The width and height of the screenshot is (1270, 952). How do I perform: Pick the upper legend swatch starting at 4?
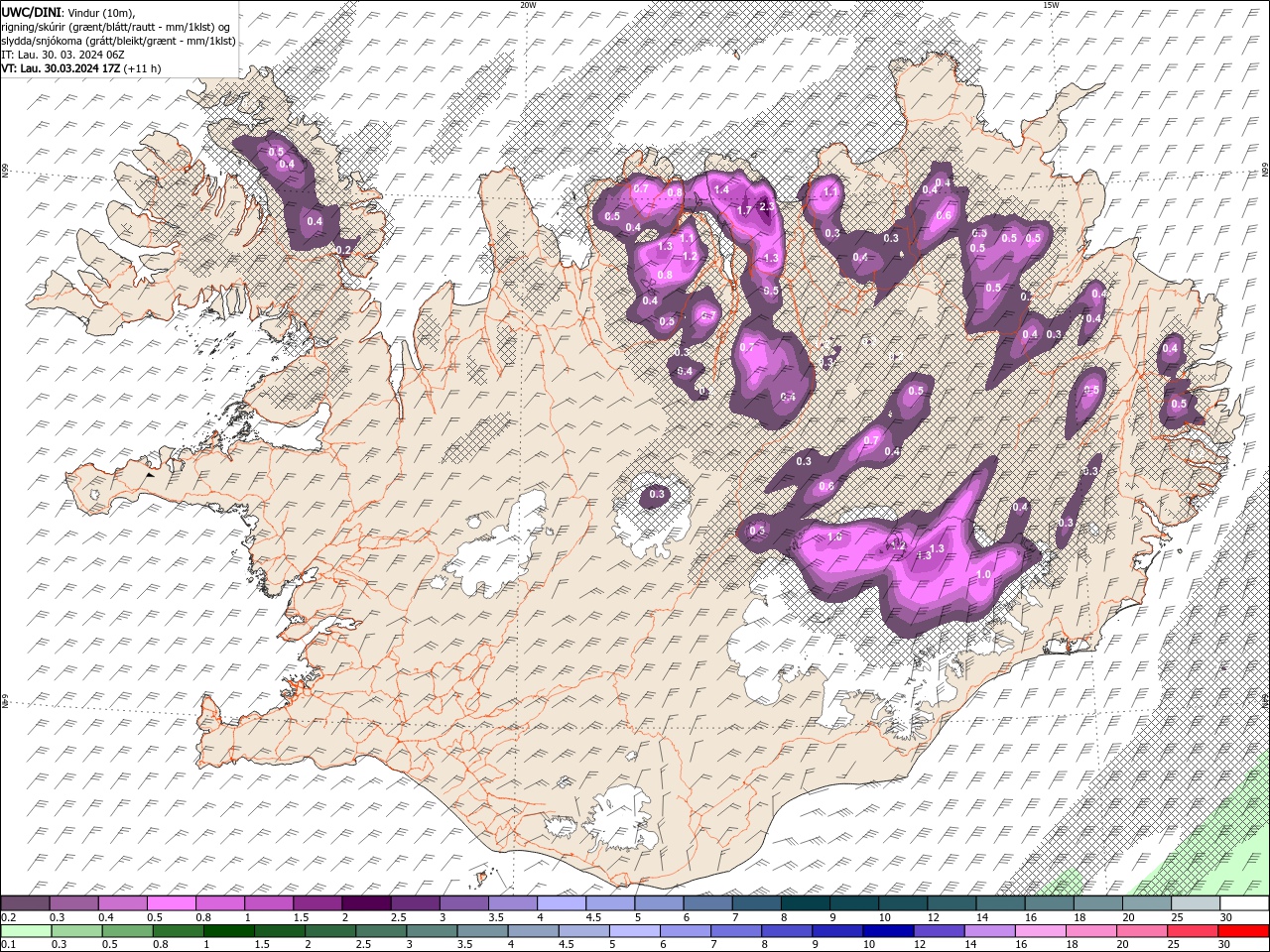561,903
